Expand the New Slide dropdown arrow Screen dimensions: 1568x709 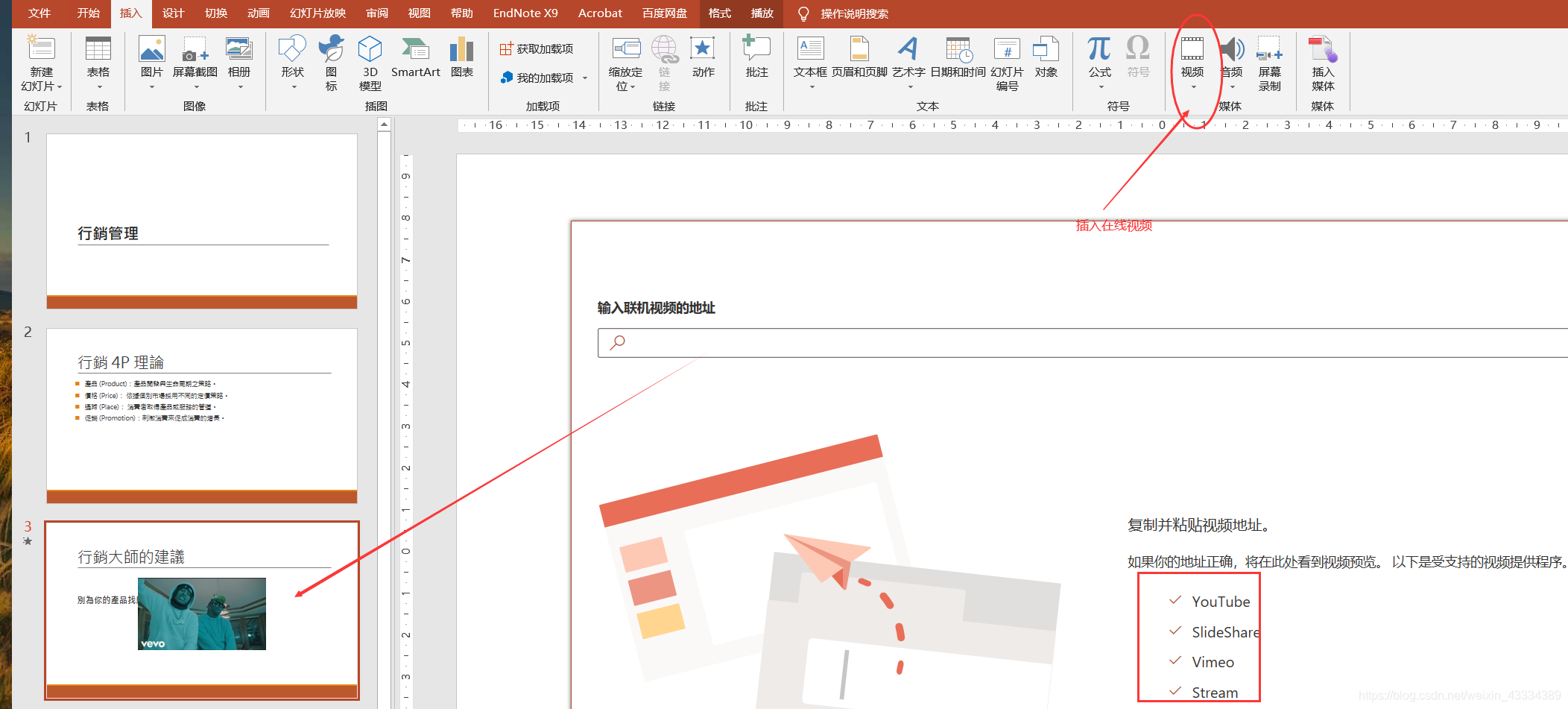[60, 86]
